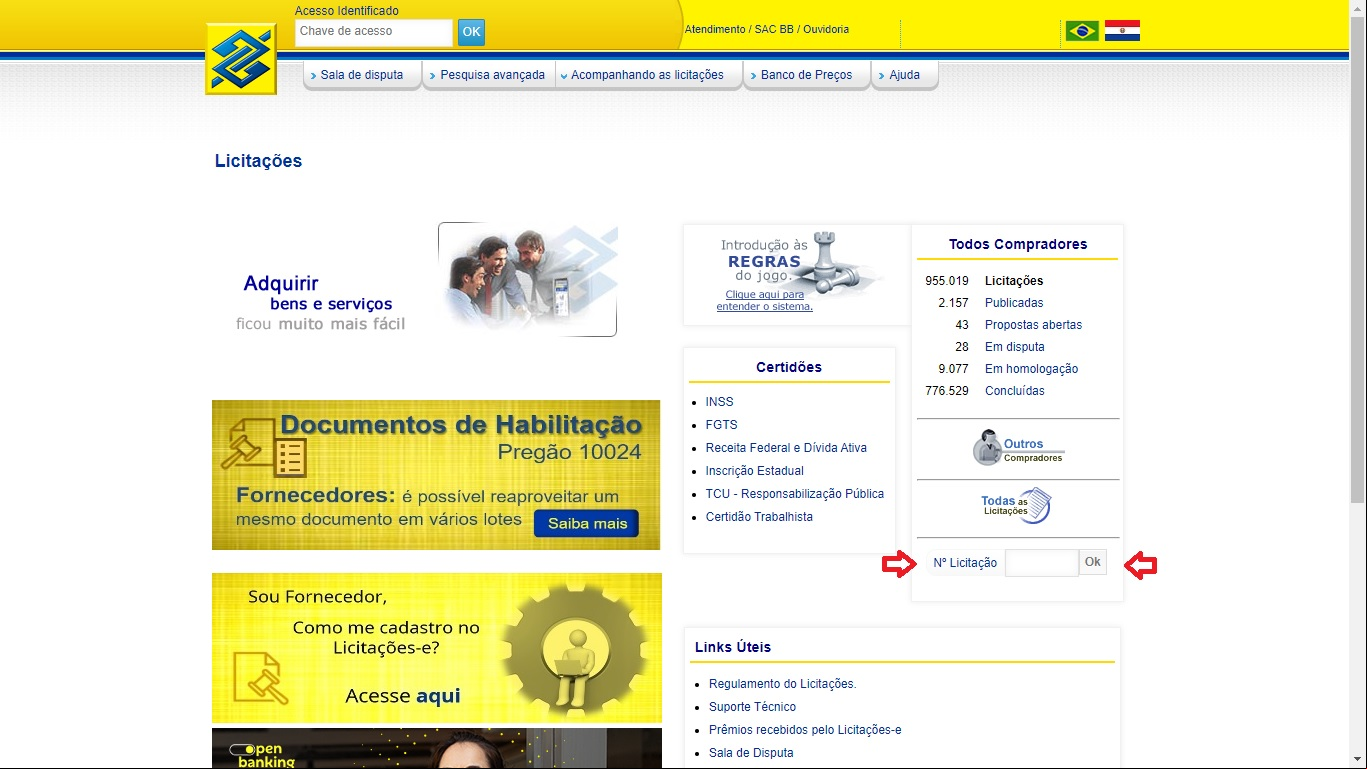The image size is (1367, 769).
Task: Open the FGTS certidão link
Action: 721,425
